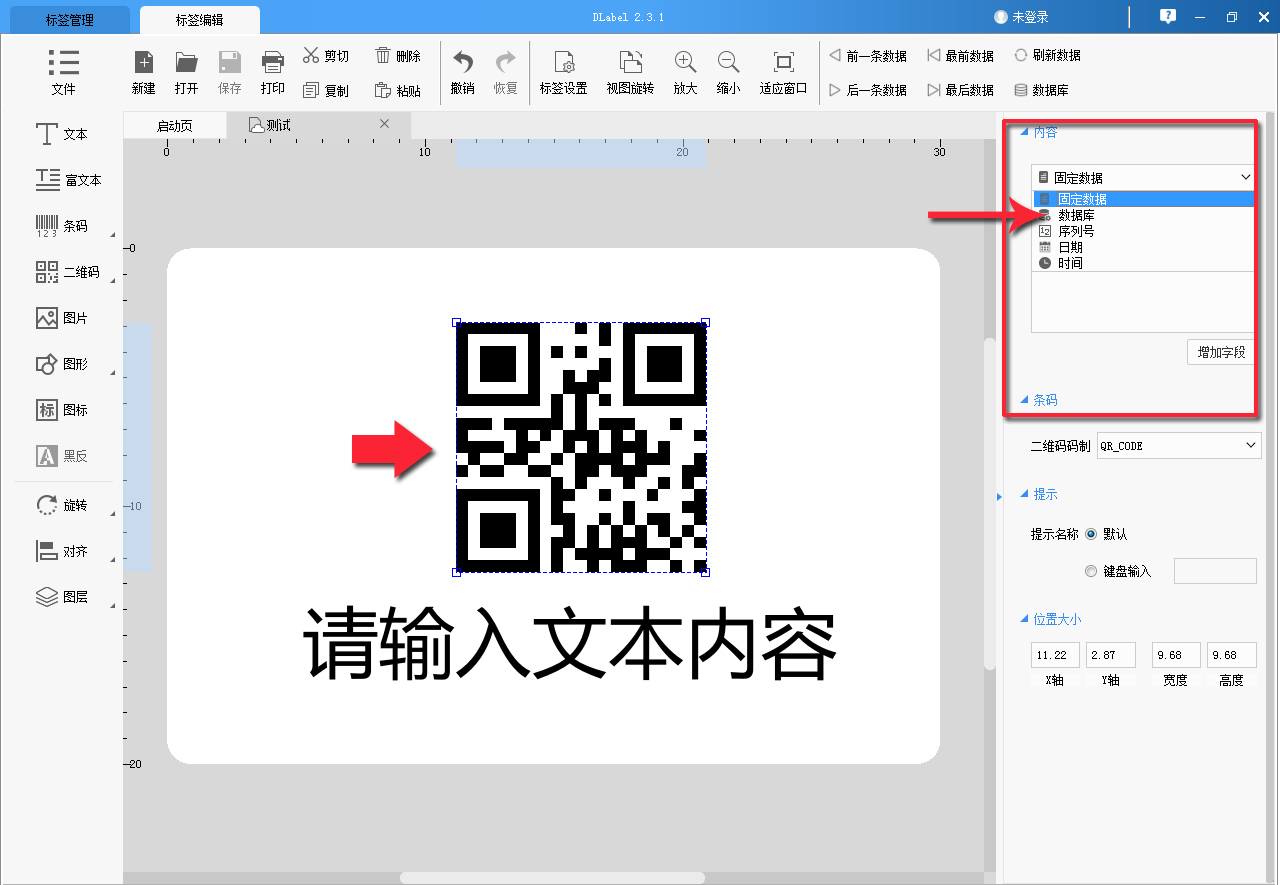The height and width of the screenshot is (885, 1280).
Task: Click the 增加字段 add field button
Action: [1221, 352]
